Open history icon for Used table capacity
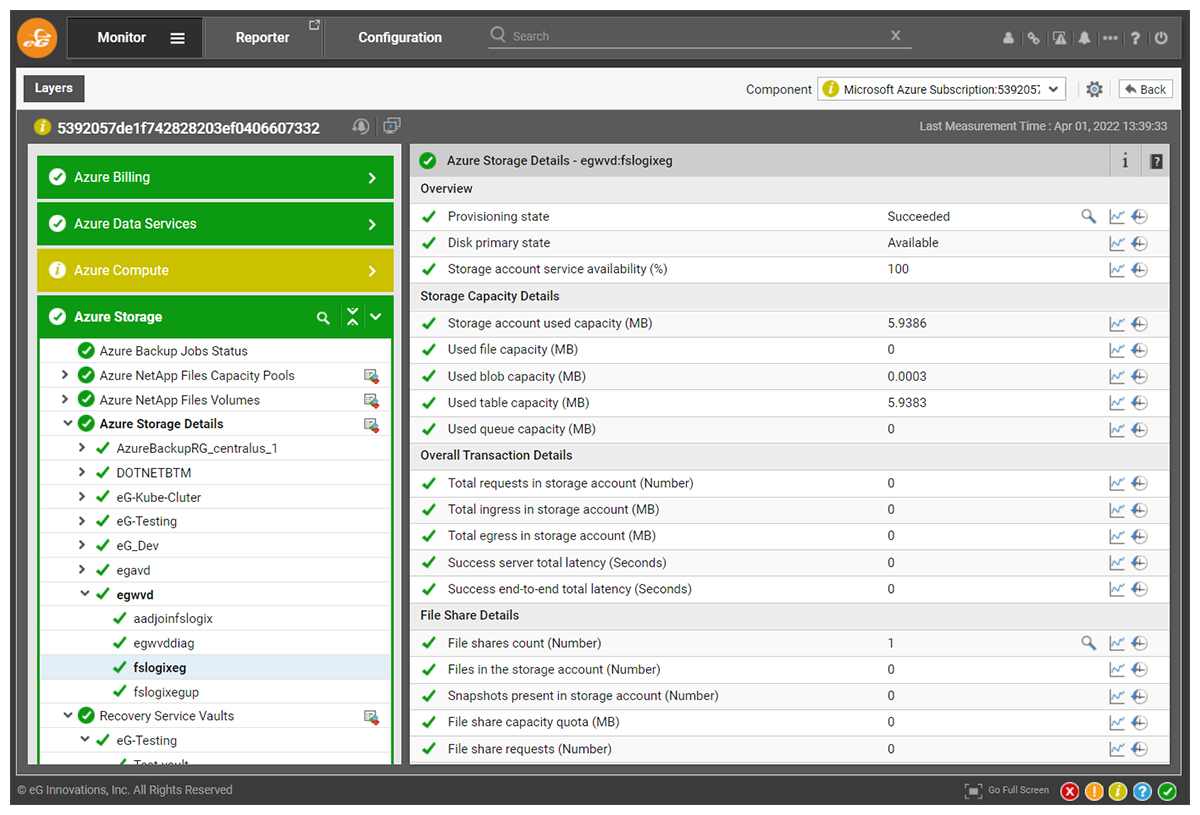This screenshot has width=1200, height=815. [x=1139, y=403]
